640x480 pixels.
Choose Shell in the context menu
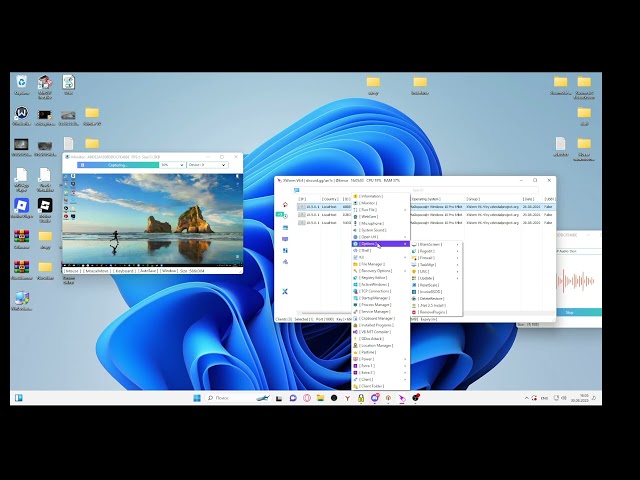tap(380, 251)
